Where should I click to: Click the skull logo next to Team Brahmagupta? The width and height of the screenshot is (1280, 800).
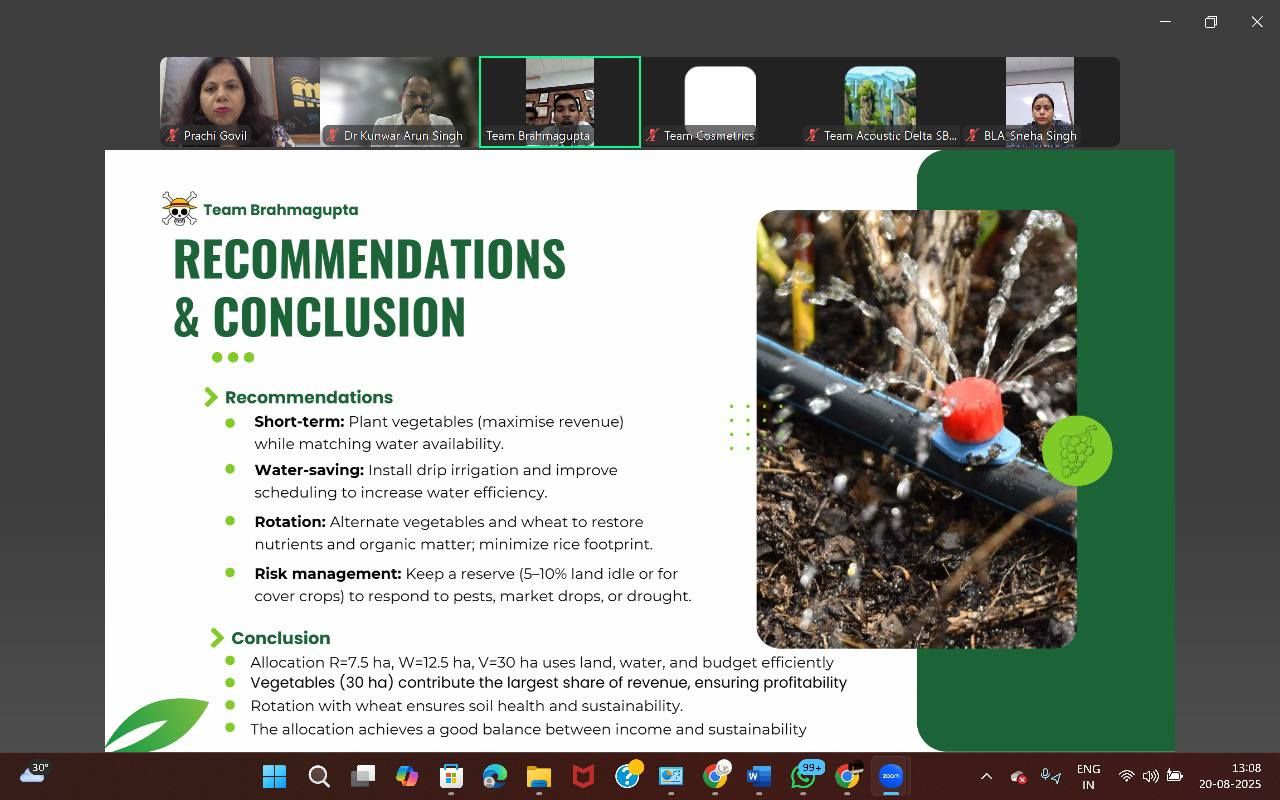(180, 209)
